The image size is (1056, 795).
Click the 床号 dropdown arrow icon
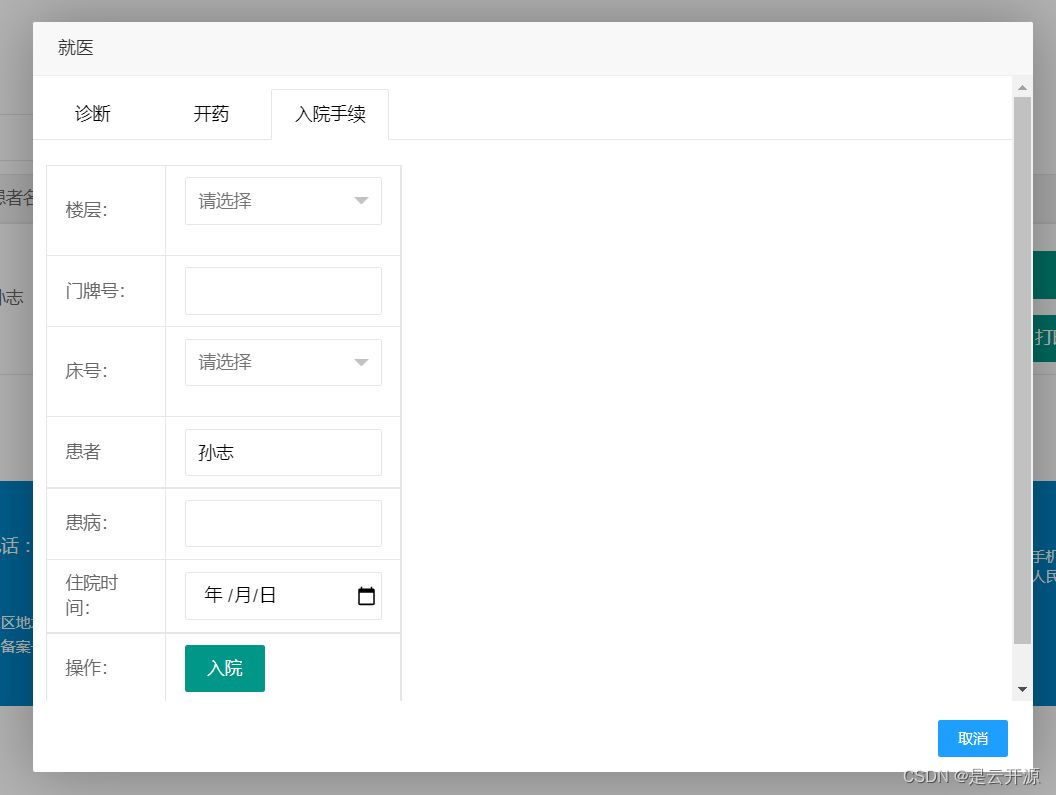coord(361,362)
